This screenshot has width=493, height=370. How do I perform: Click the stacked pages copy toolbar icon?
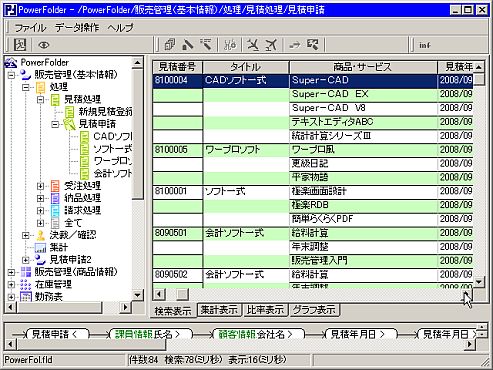click(x=170, y=45)
